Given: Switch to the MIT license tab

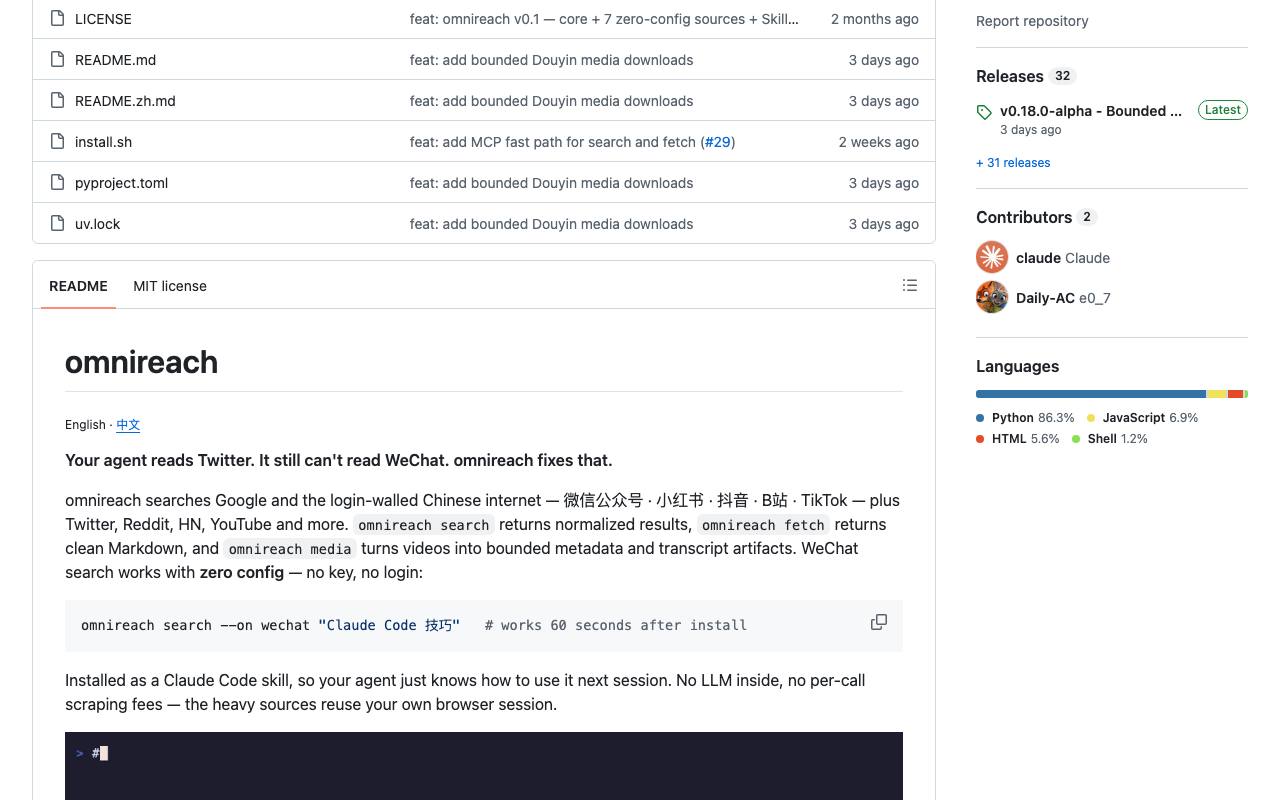Looking at the screenshot, I should [170, 286].
